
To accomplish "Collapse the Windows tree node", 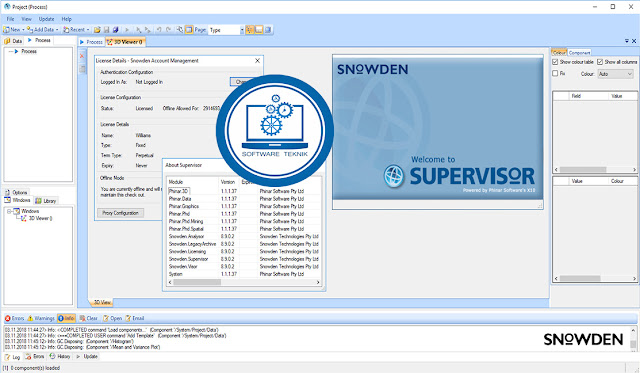I will pos(9,211).
